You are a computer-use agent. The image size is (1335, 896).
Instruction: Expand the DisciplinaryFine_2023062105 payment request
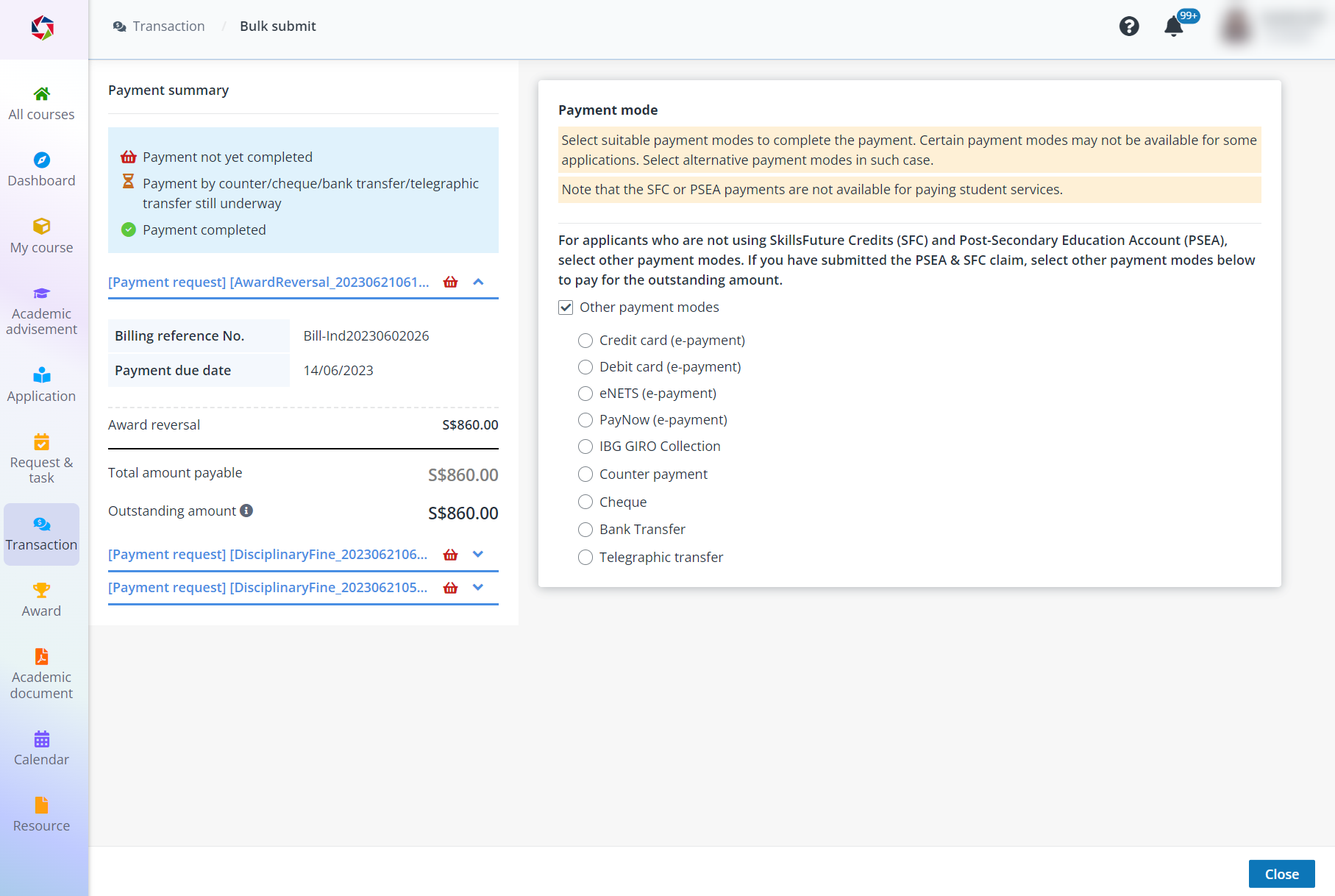(x=478, y=588)
